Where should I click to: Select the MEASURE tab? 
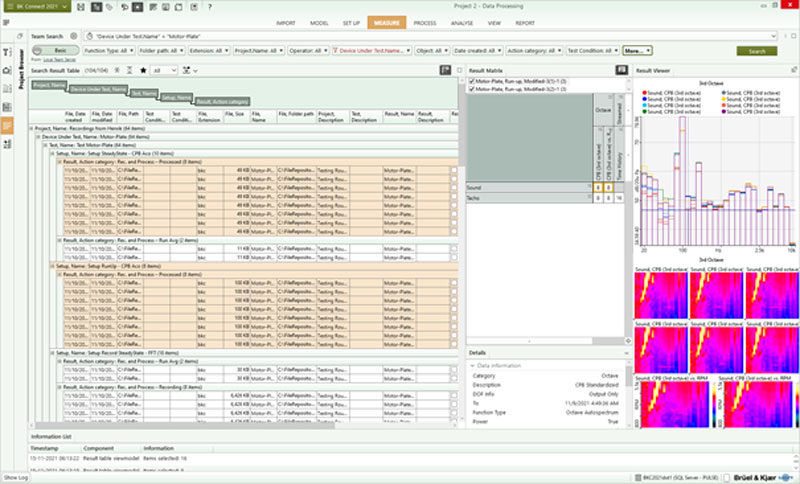tap(387, 23)
